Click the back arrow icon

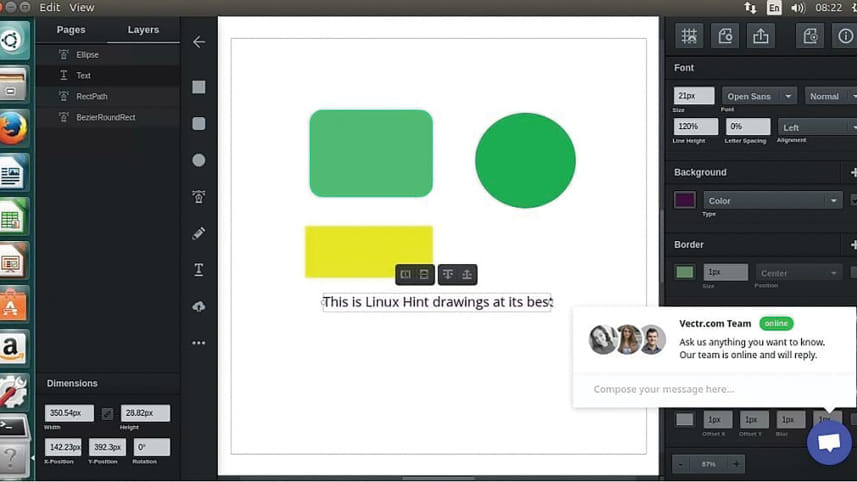pos(199,42)
